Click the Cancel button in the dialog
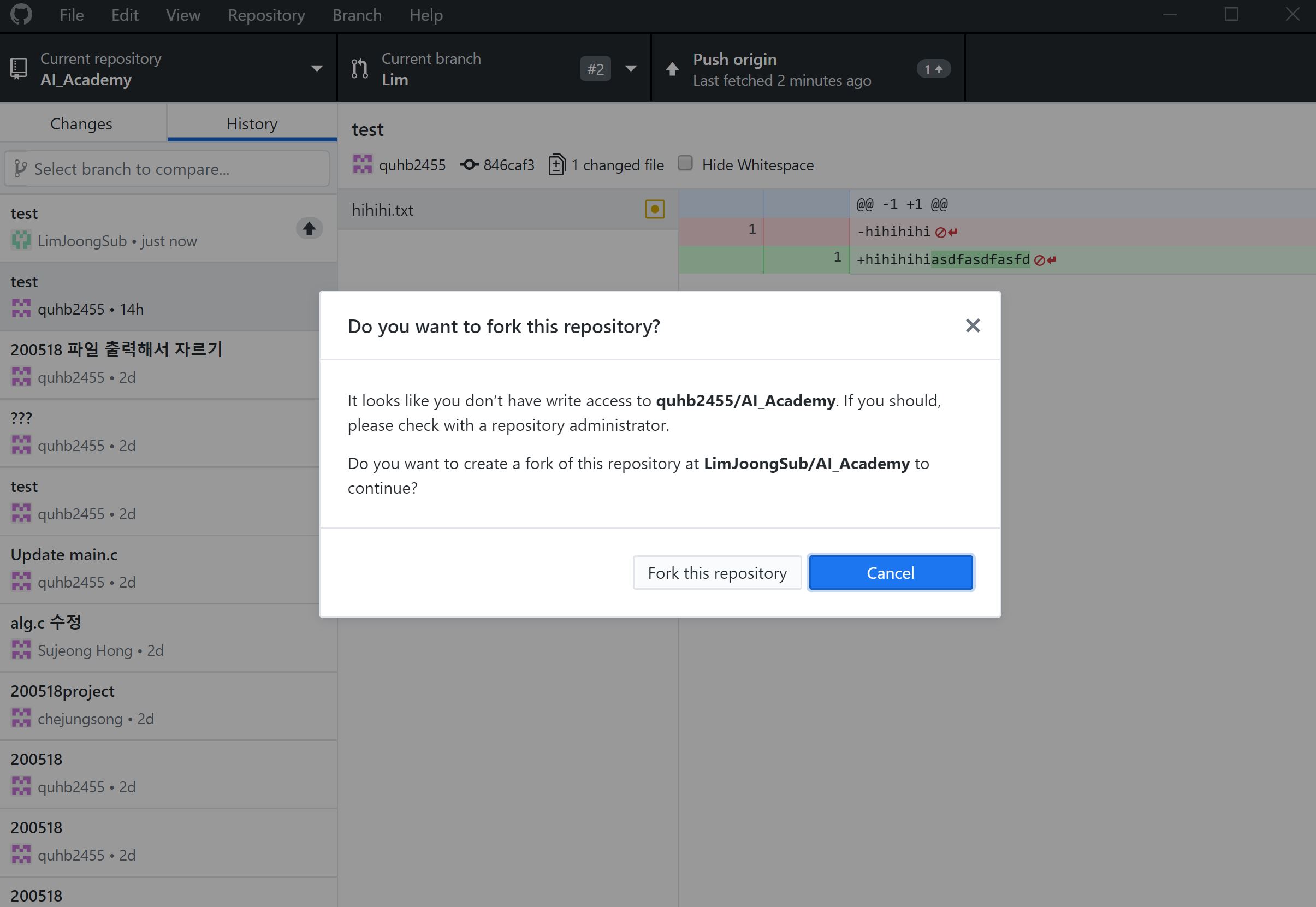The image size is (1316, 907). pos(890,572)
